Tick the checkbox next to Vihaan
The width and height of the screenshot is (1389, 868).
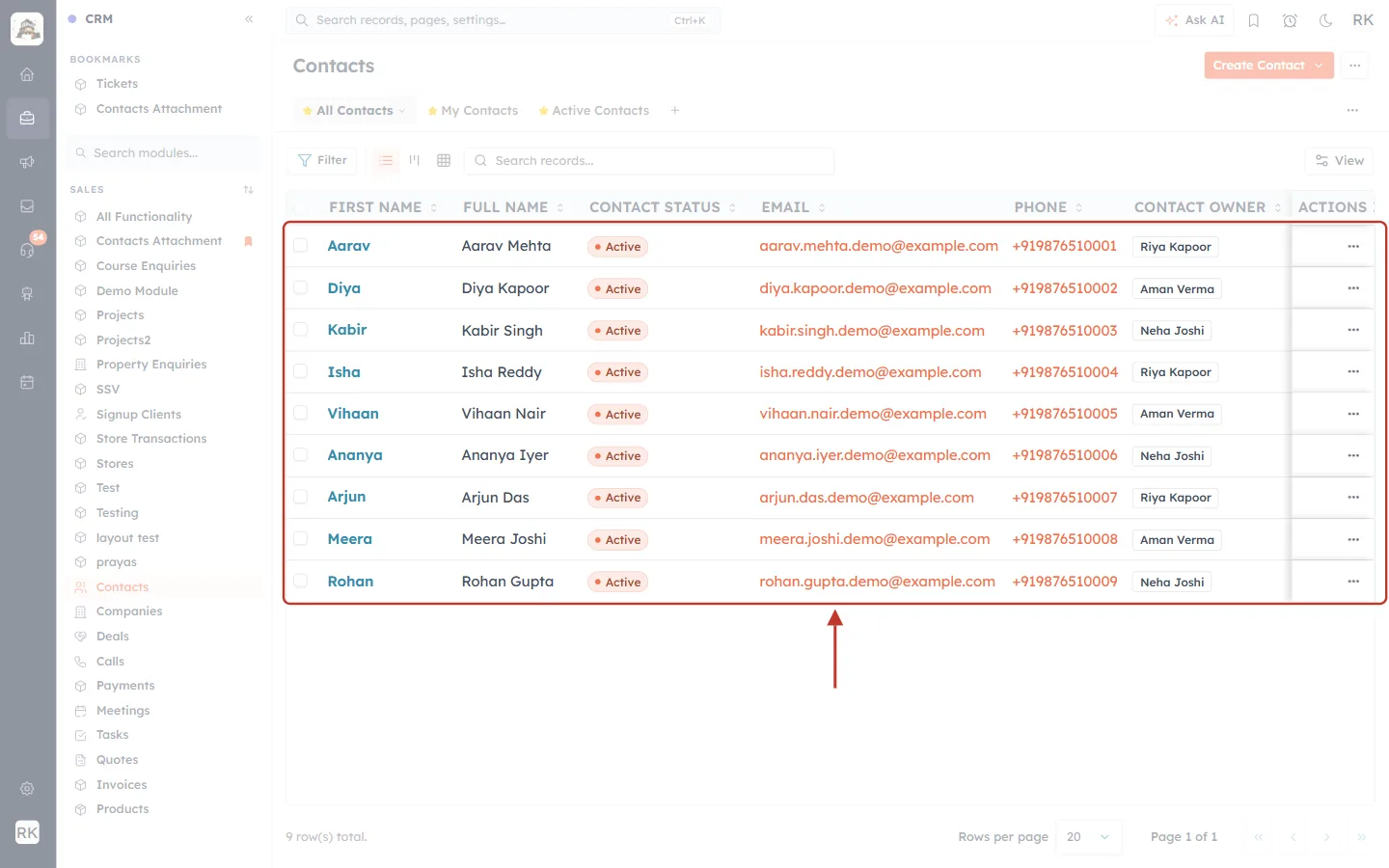(x=301, y=414)
